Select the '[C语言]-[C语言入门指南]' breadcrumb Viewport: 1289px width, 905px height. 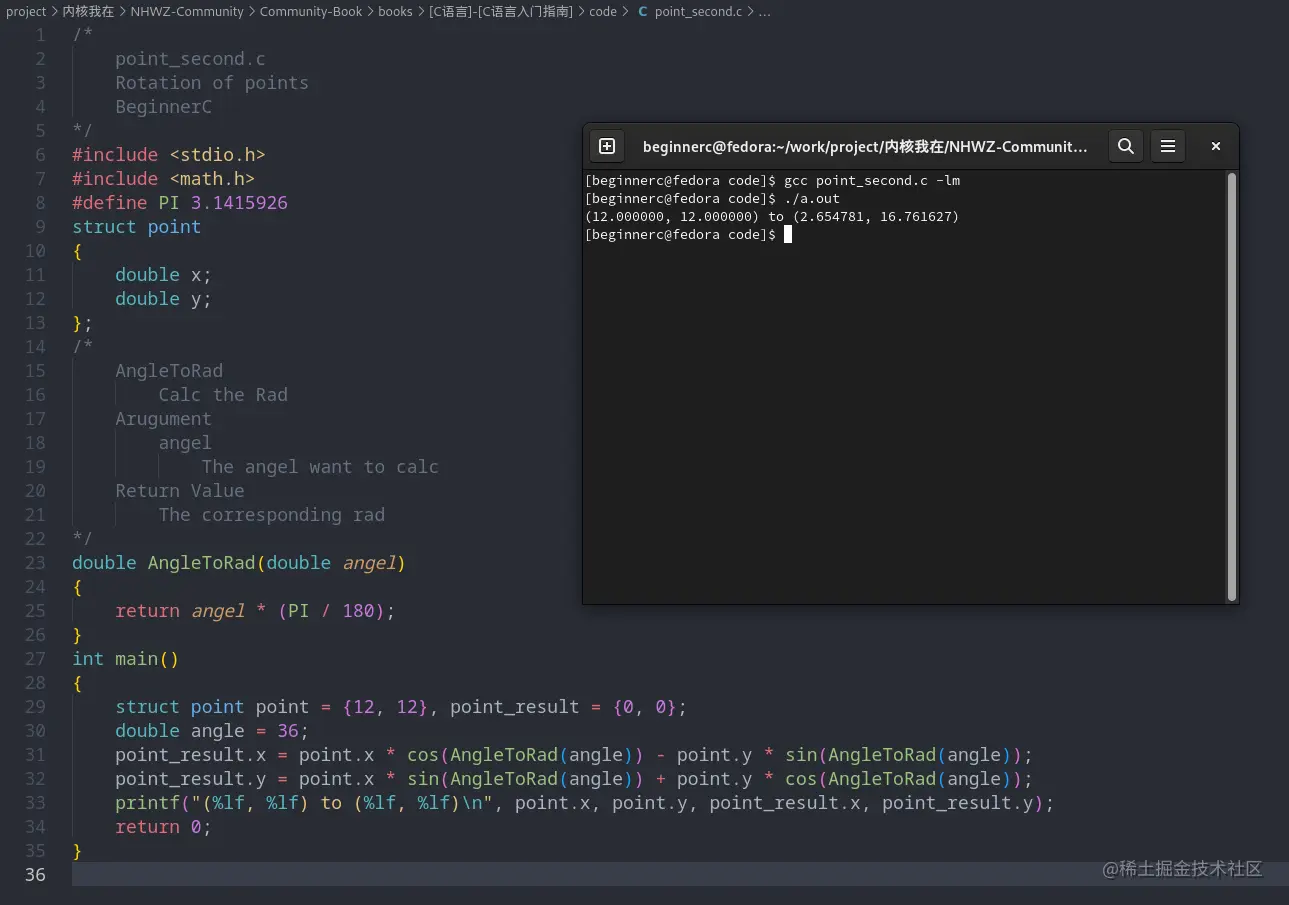tap(501, 11)
